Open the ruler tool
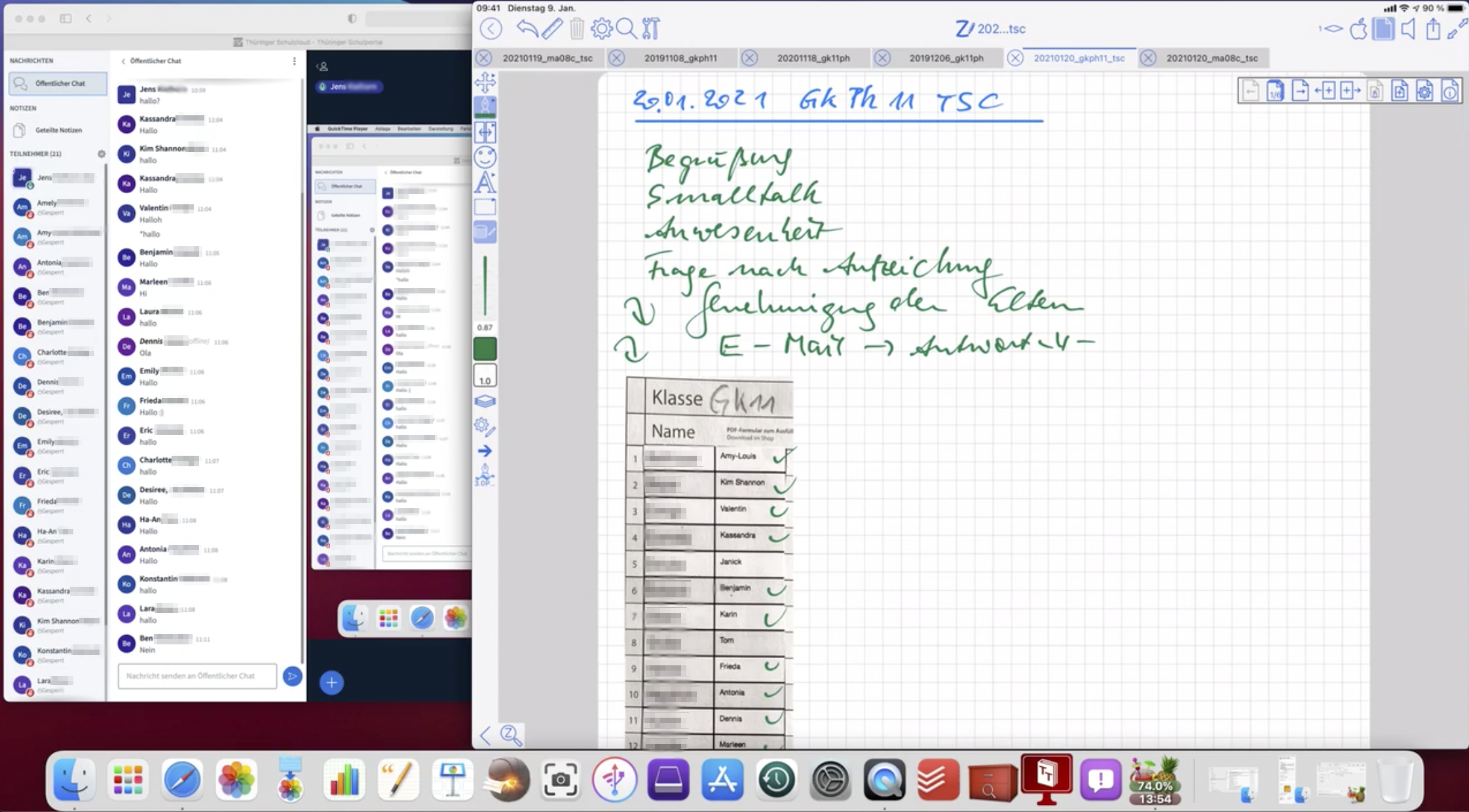The width and height of the screenshot is (1469, 812). pyautogui.click(x=551, y=29)
